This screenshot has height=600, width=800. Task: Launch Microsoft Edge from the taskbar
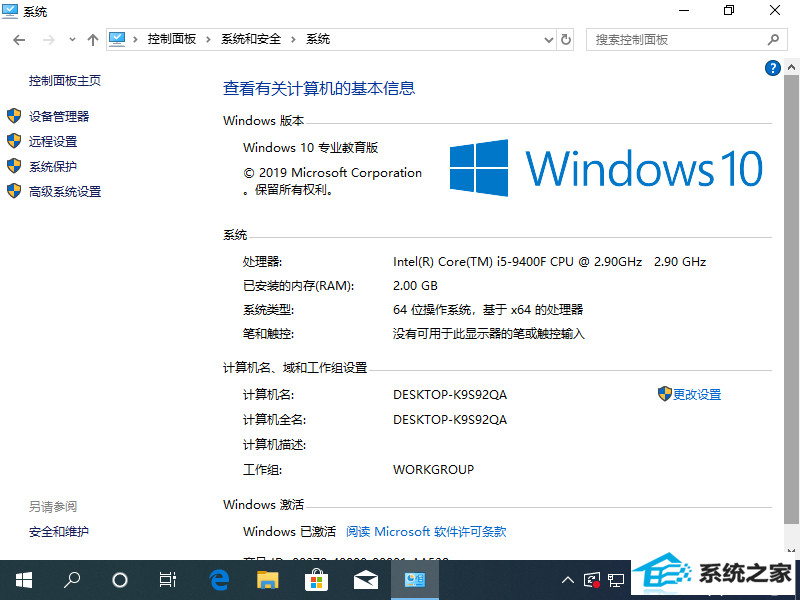(x=219, y=580)
